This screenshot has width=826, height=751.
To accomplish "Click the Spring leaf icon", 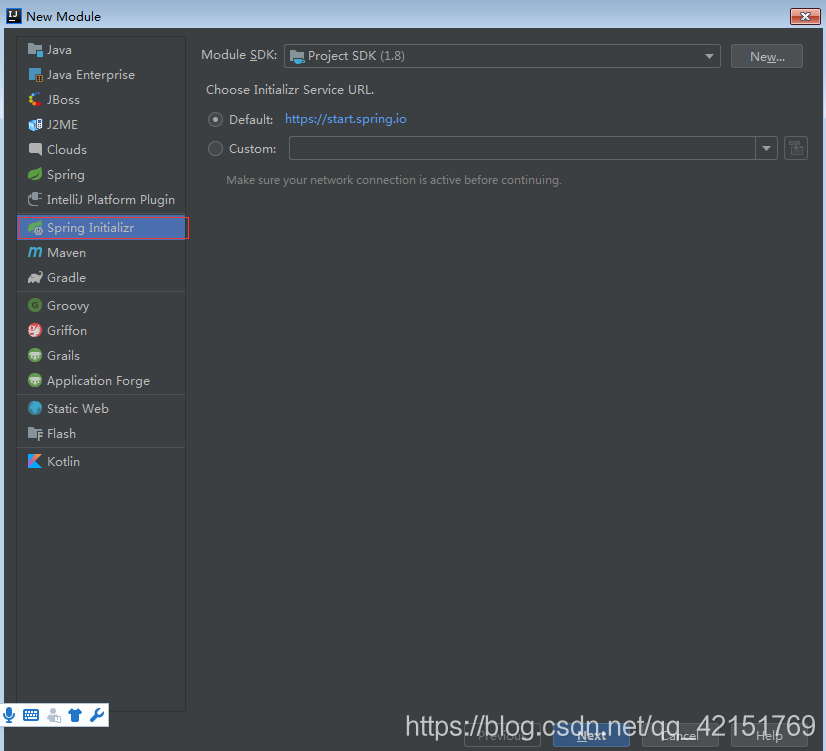I will coord(35,174).
